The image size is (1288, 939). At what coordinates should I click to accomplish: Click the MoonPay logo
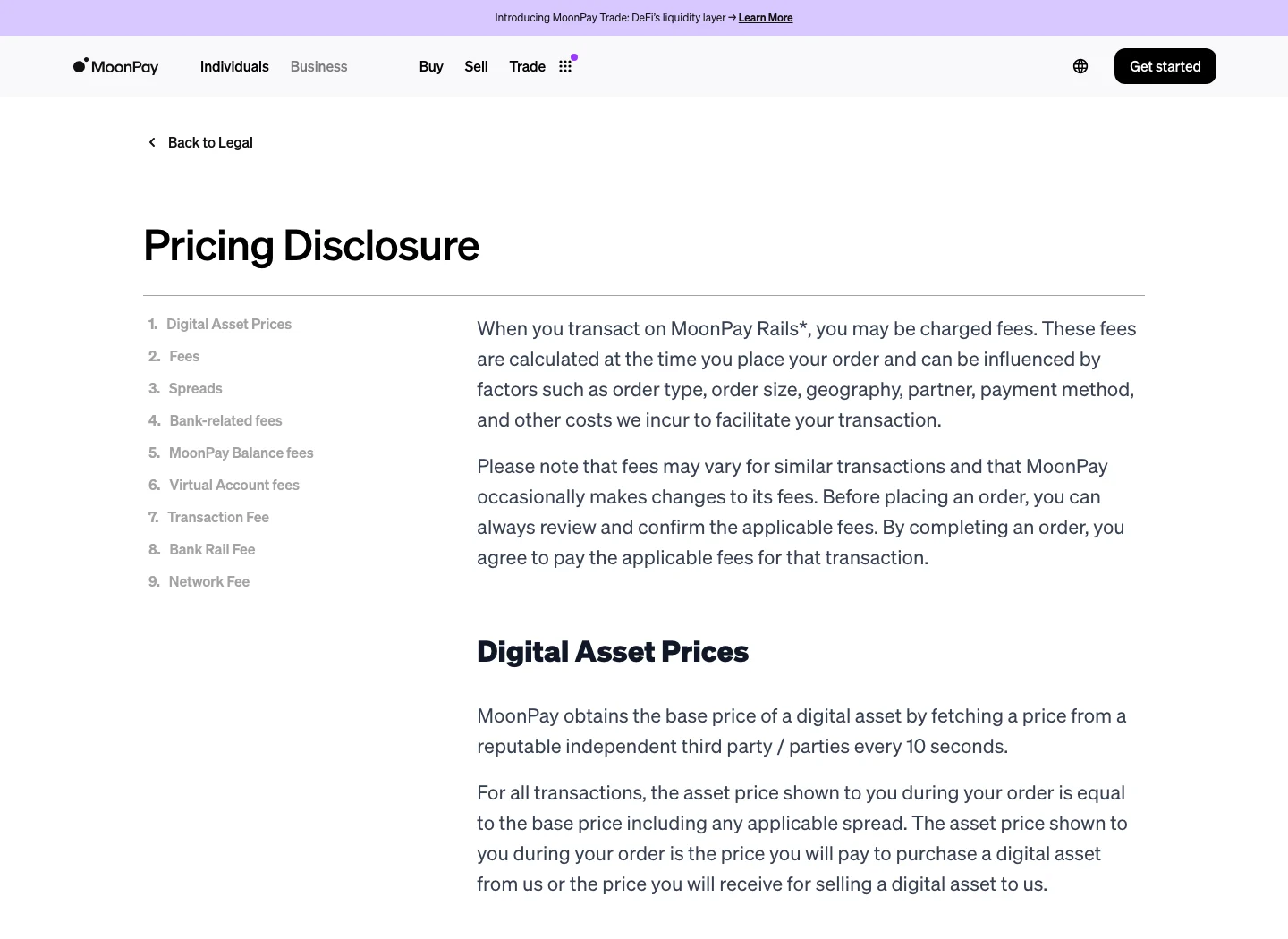click(x=115, y=66)
